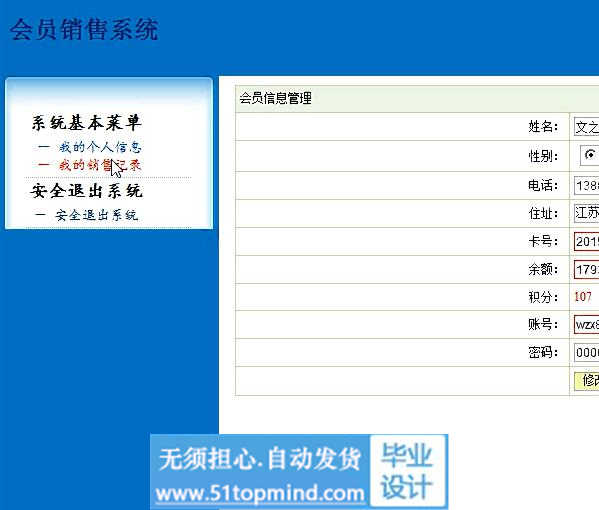
Task: Click the 会员销售系统 site title
Action: (84, 29)
